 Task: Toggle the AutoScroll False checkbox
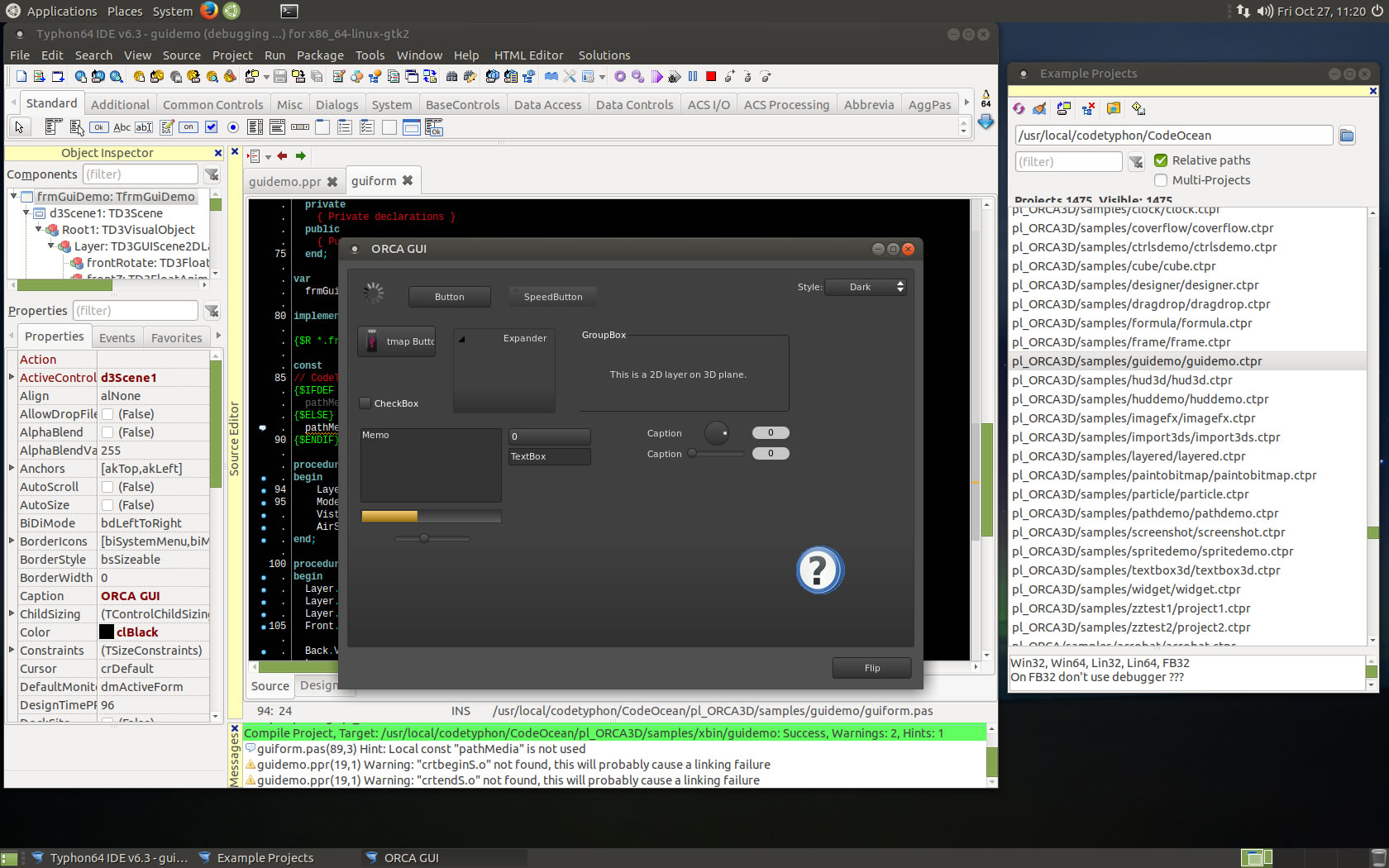click(107, 487)
